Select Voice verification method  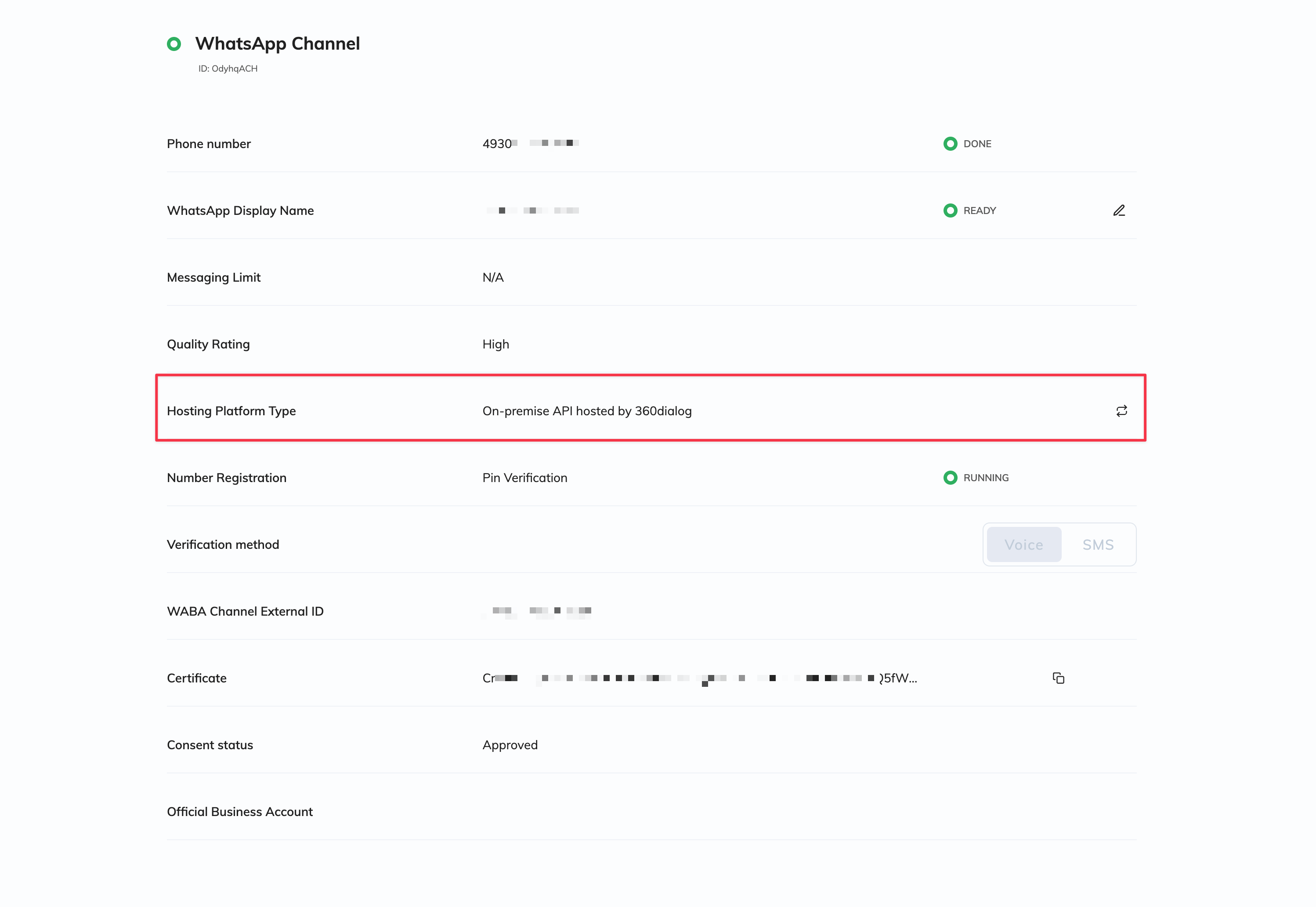point(1023,544)
